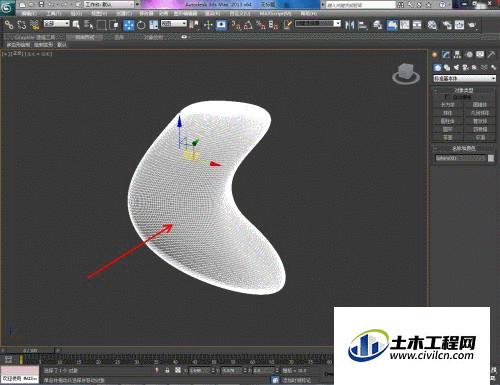Click the GeoSphere primitive button
The width and height of the screenshot is (500, 385).
coord(480,113)
